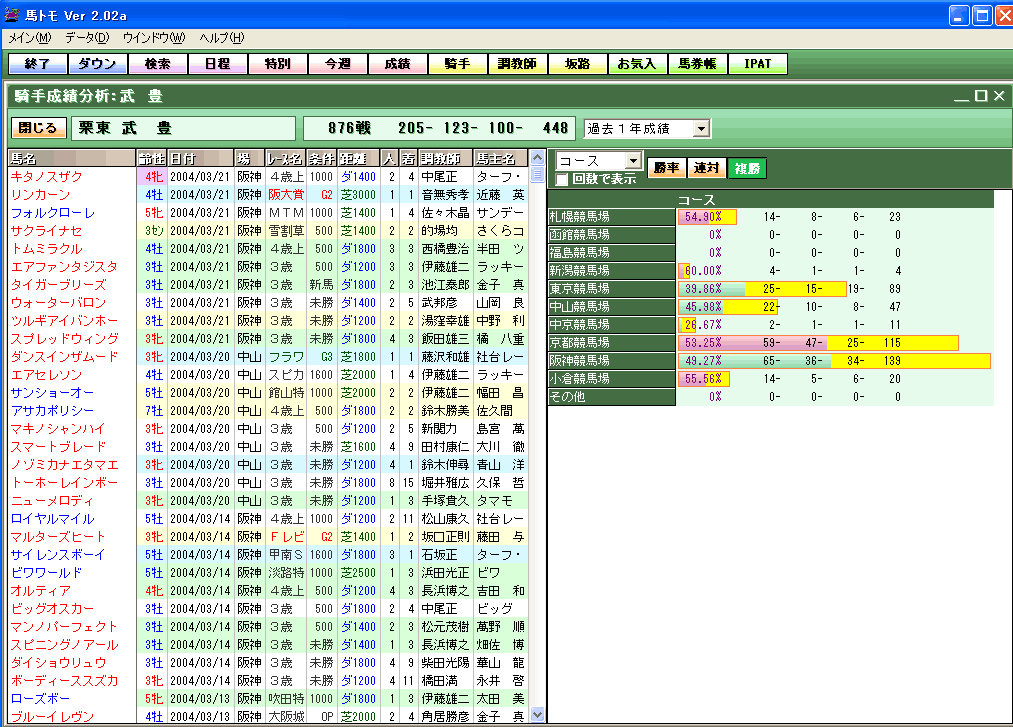Open the 過去1年成績 period dropdown
The height and width of the screenshot is (727, 1013).
[701, 129]
